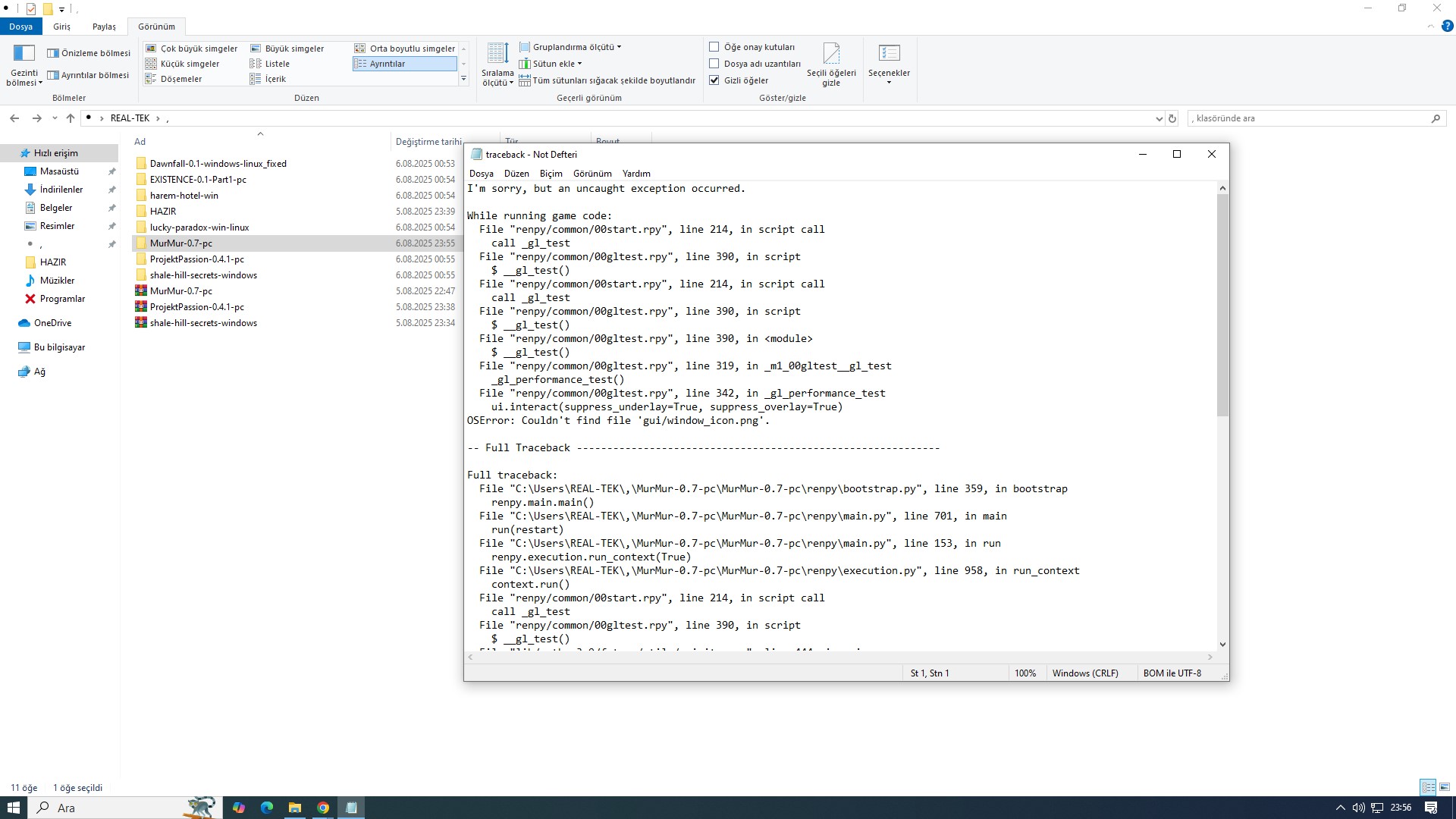
Task: Expand the REAL-TEK breadcrumb chevron
Action: coord(158,118)
